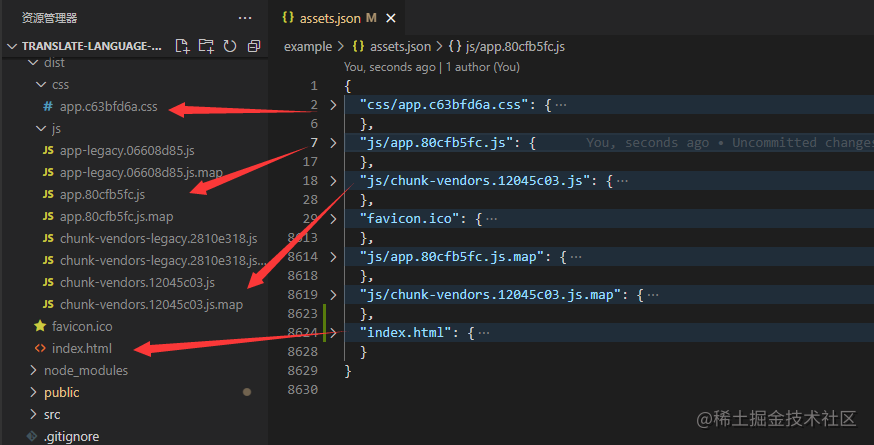This screenshot has height=445, width=874.
Task: Click the "index.html" key in editor
Action: pos(405,333)
